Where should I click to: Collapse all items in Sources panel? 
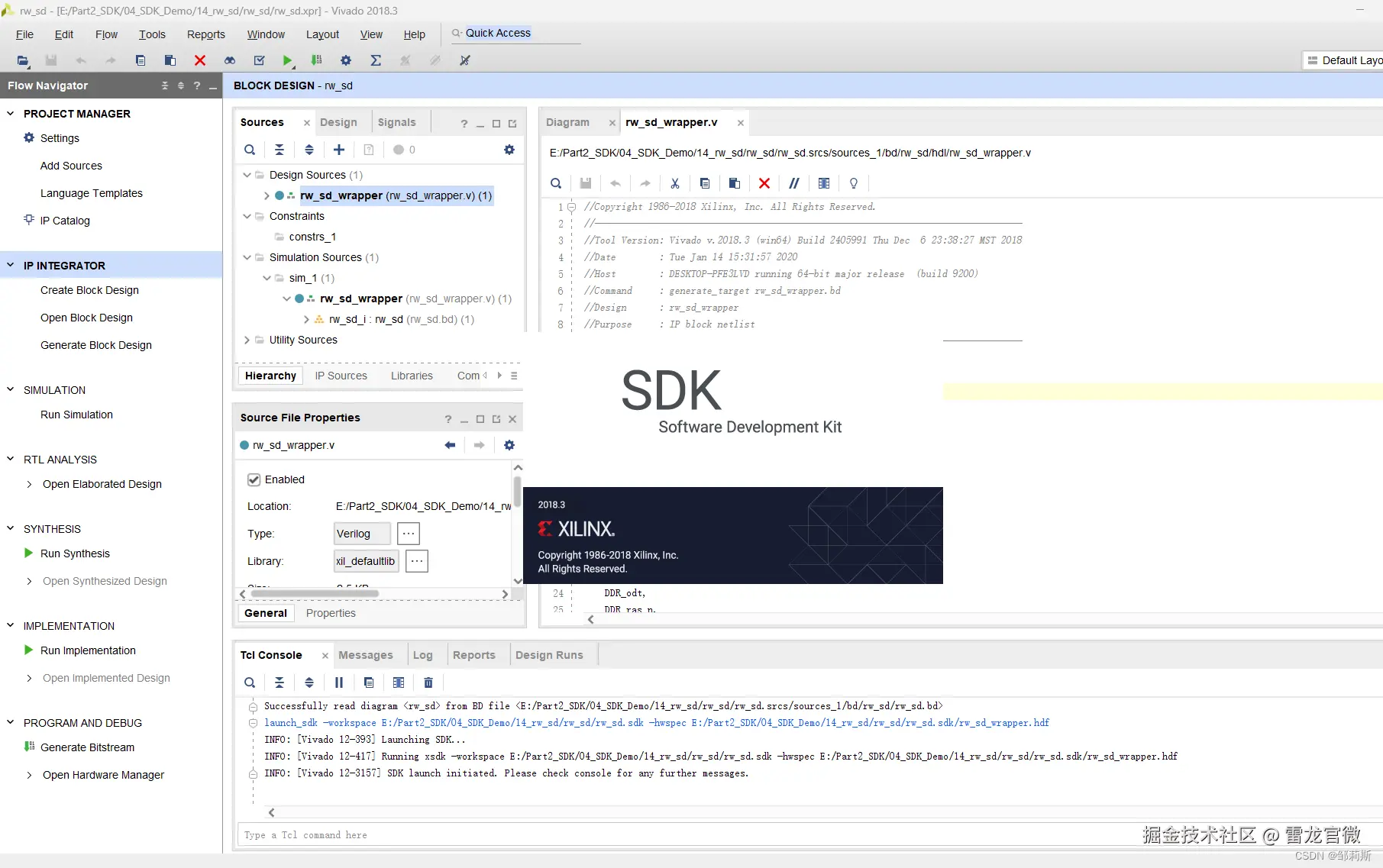point(280,150)
